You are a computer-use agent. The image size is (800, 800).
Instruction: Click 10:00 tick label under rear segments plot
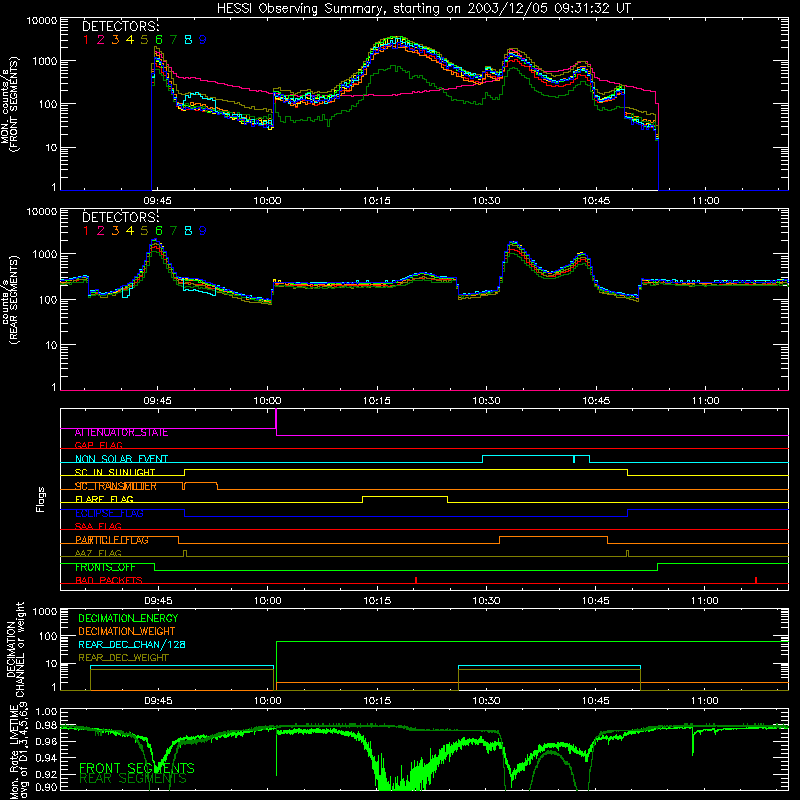point(267,401)
